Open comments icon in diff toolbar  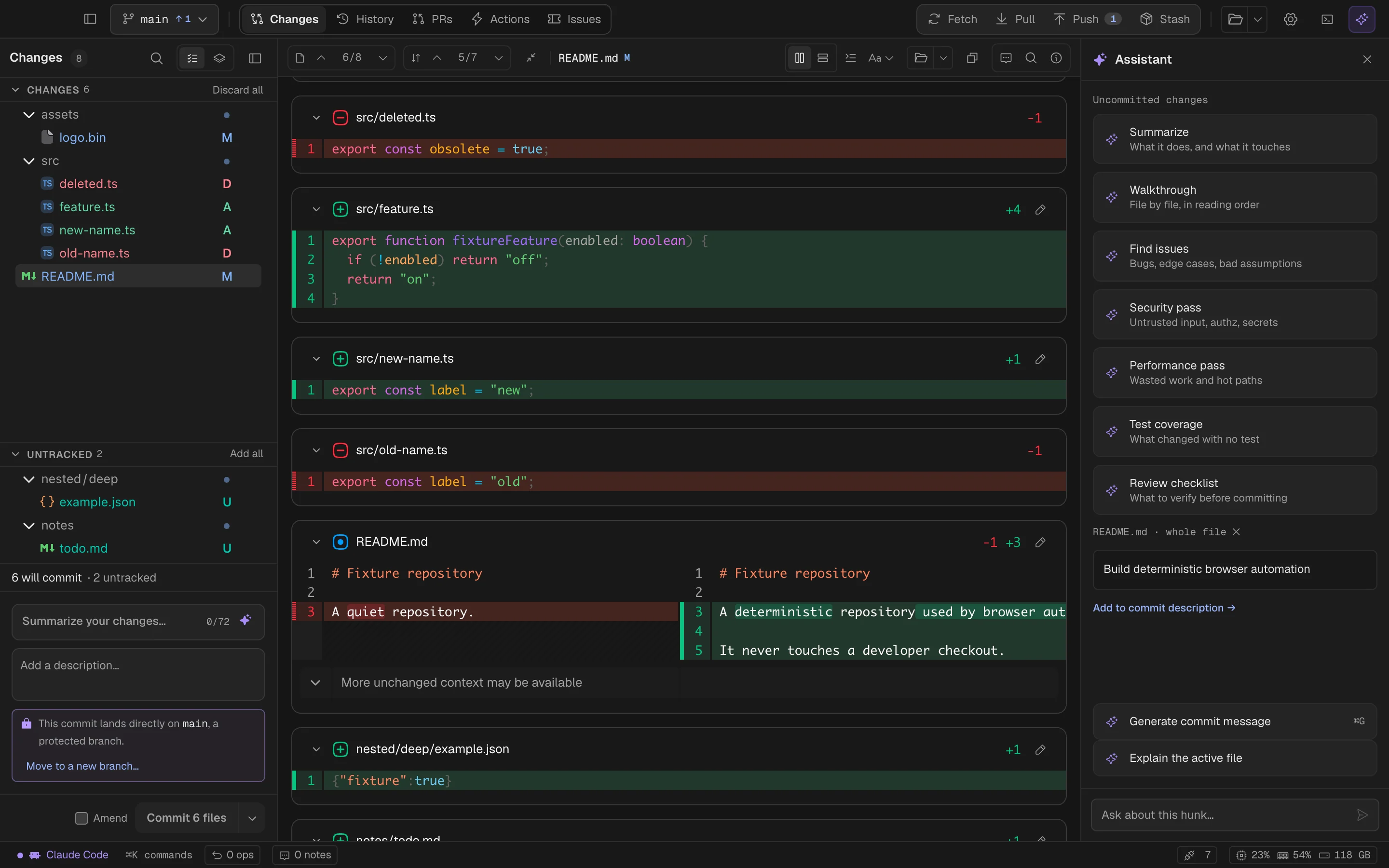click(1006, 57)
